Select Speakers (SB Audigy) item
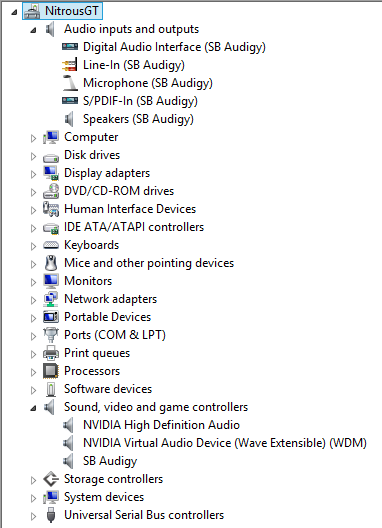Image resolution: width=382 pixels, height=528 pixels. coord(138,119)
